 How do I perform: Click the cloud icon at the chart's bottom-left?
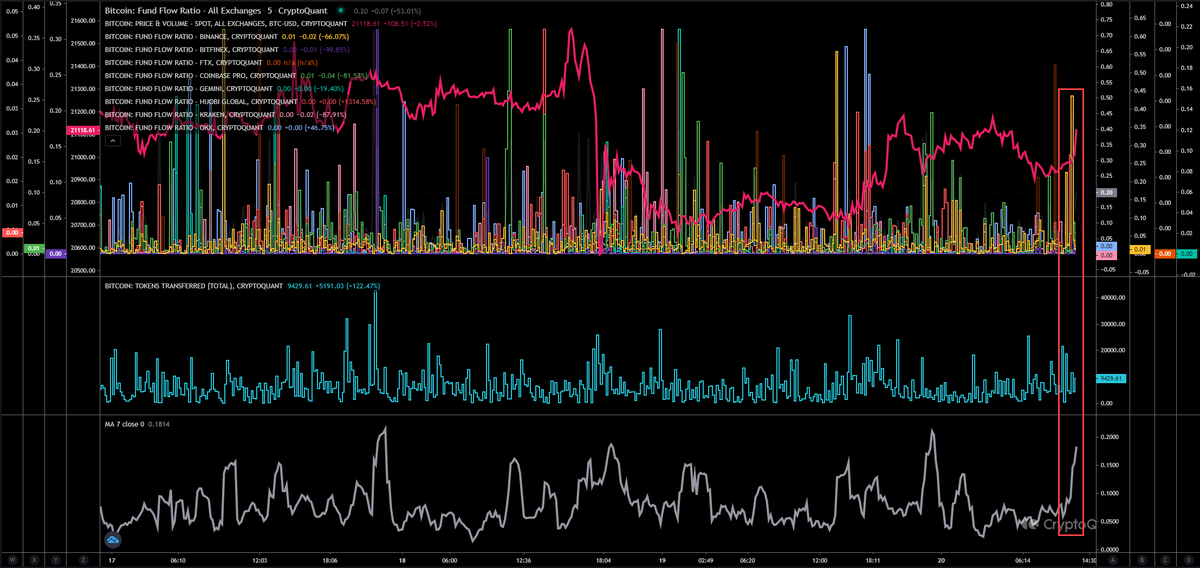tap(113, 540)
